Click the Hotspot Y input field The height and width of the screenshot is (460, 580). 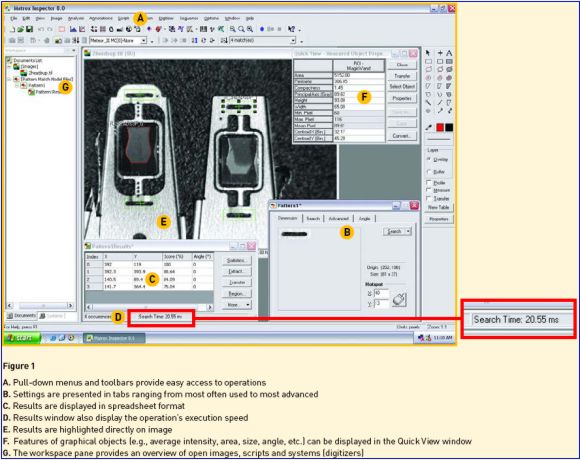[381, 304]
